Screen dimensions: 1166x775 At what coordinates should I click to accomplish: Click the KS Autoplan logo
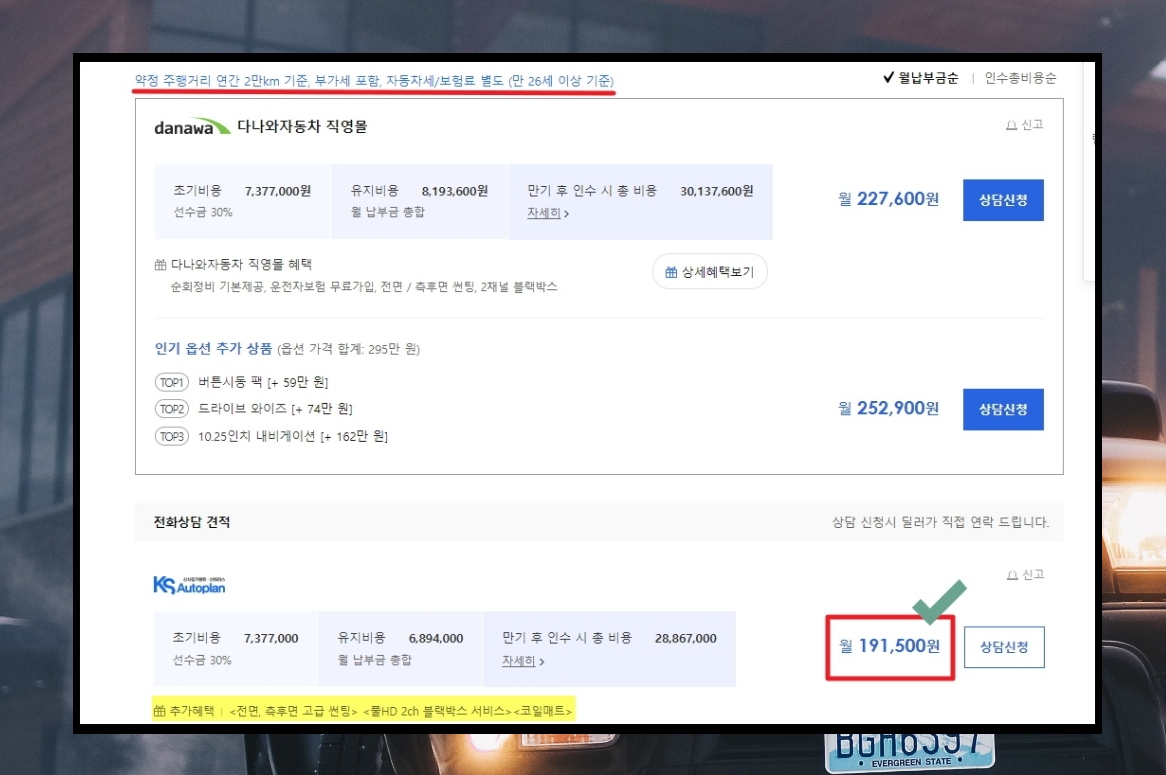point(189,585)
